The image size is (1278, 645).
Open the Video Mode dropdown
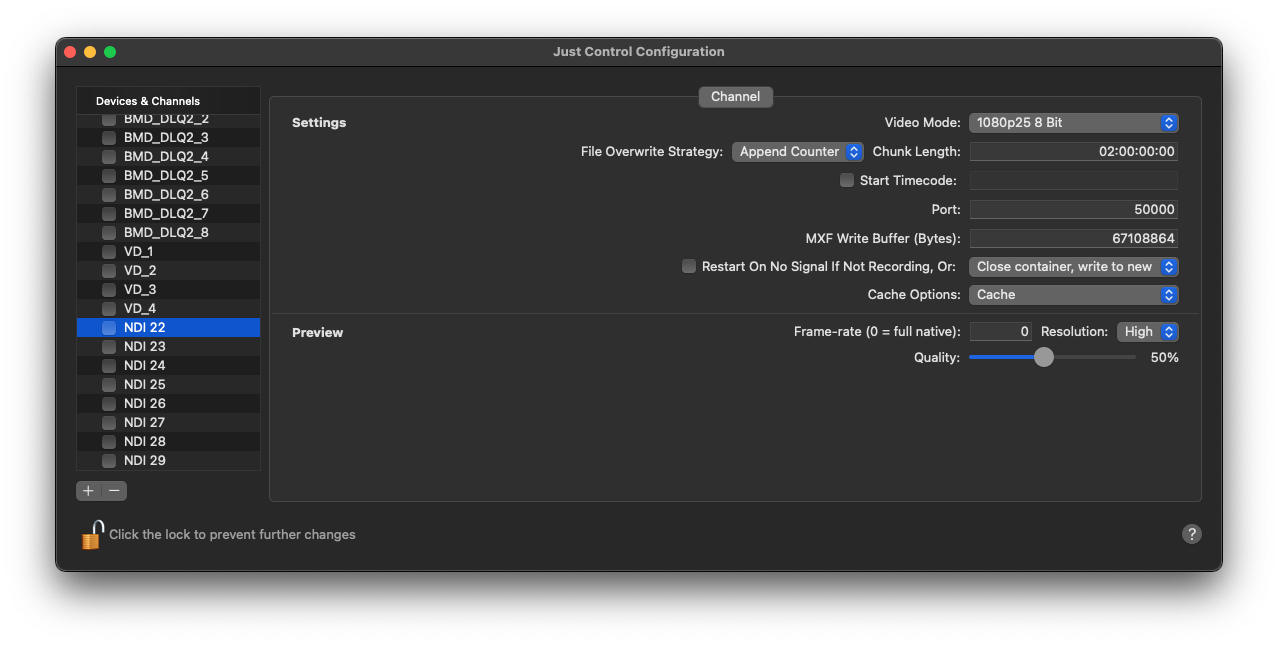1074,123
